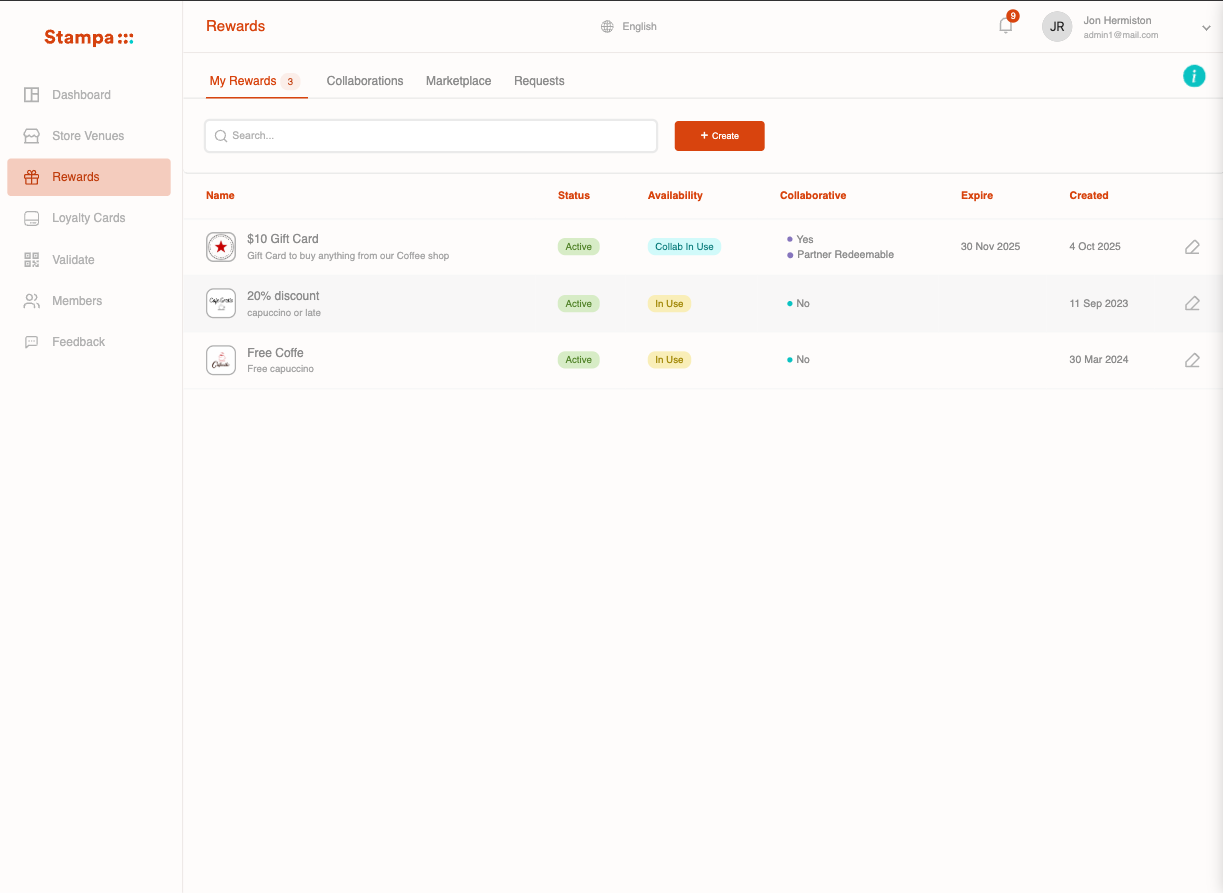1223x893 pixels.
Task: Click the Create button
Action: pyautogui.click(x=719, y=135)
